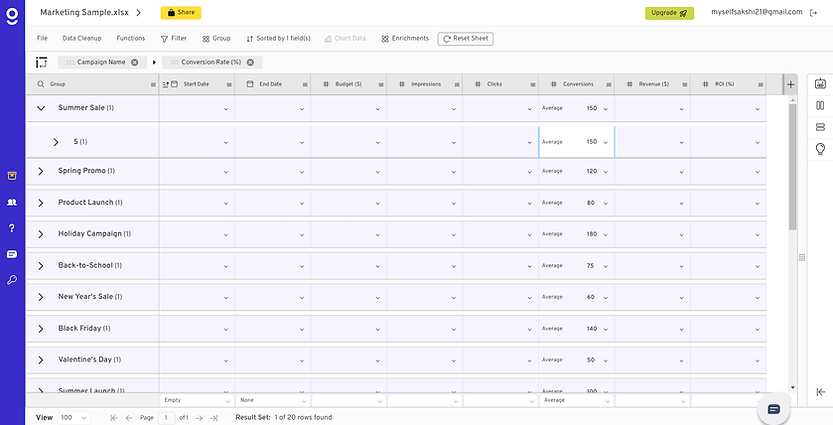Open the lightbulb insights icon
Viewport: 833px width, 425px height.
pos(820,148)
